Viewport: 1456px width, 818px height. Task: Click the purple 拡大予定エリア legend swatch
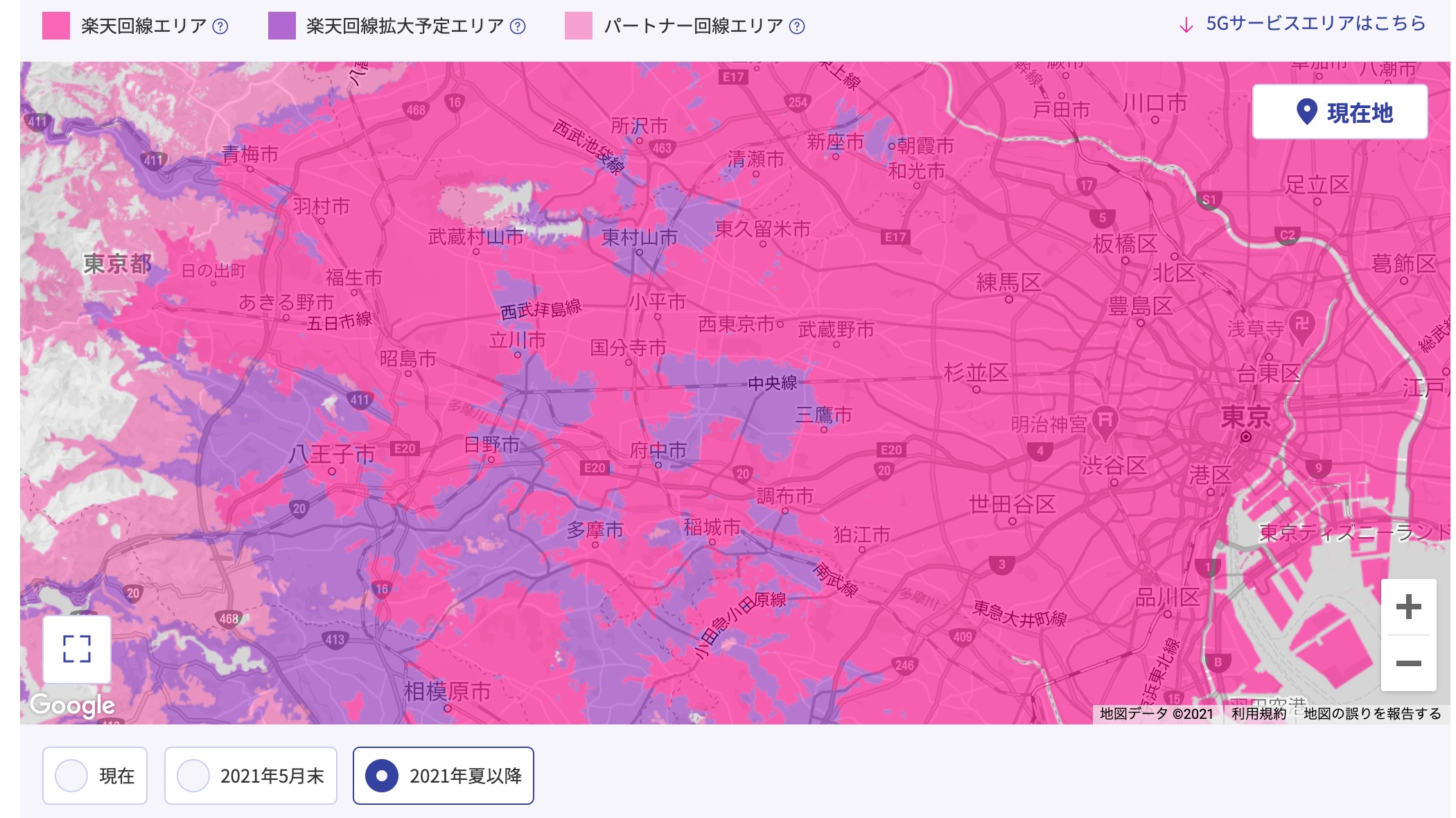[x=281, y=26]
